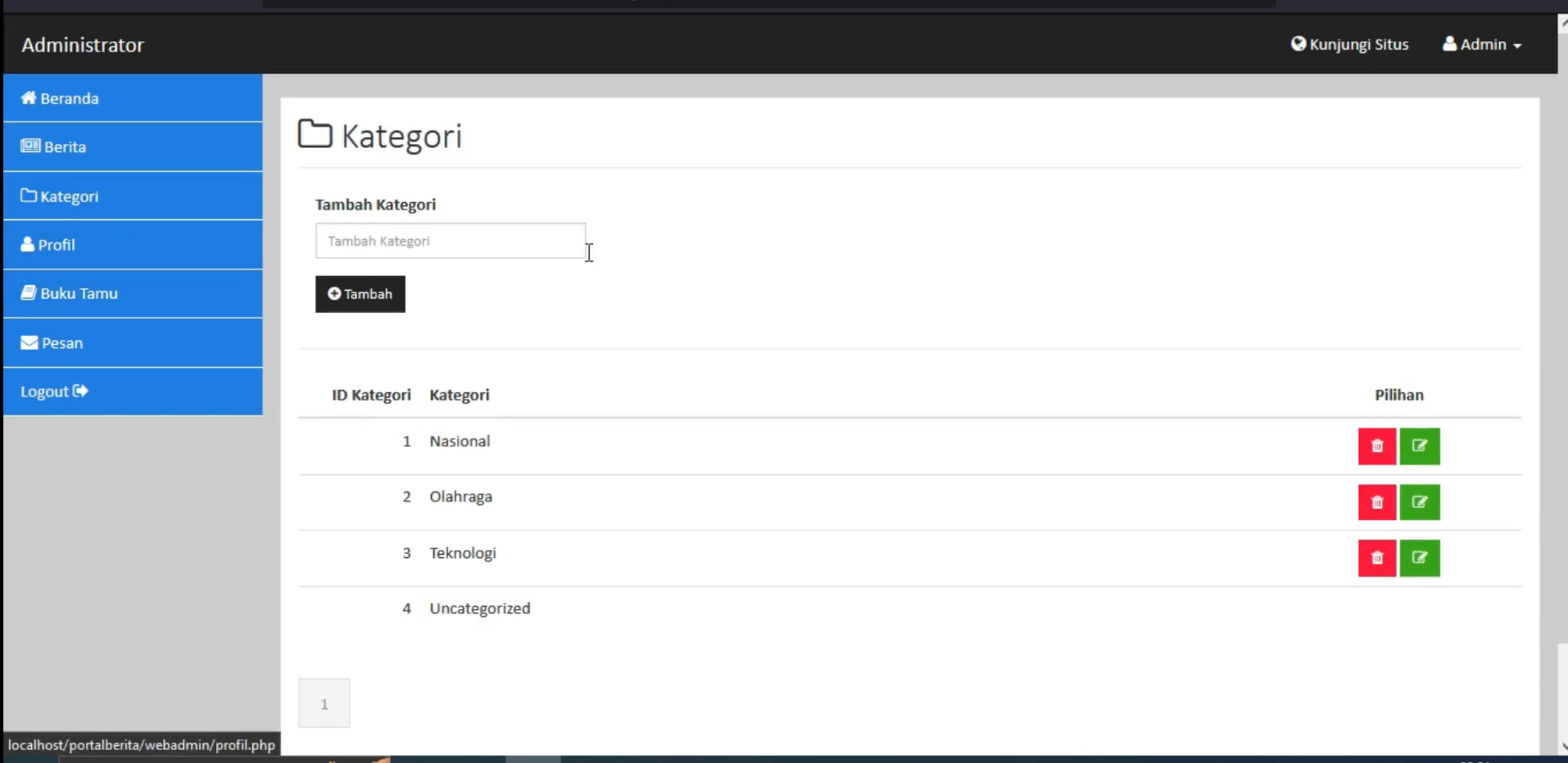The height and width of the screenshot is (763, 1568).
Task: Edit the Olahraga category
Action: tap(1419, 502)
